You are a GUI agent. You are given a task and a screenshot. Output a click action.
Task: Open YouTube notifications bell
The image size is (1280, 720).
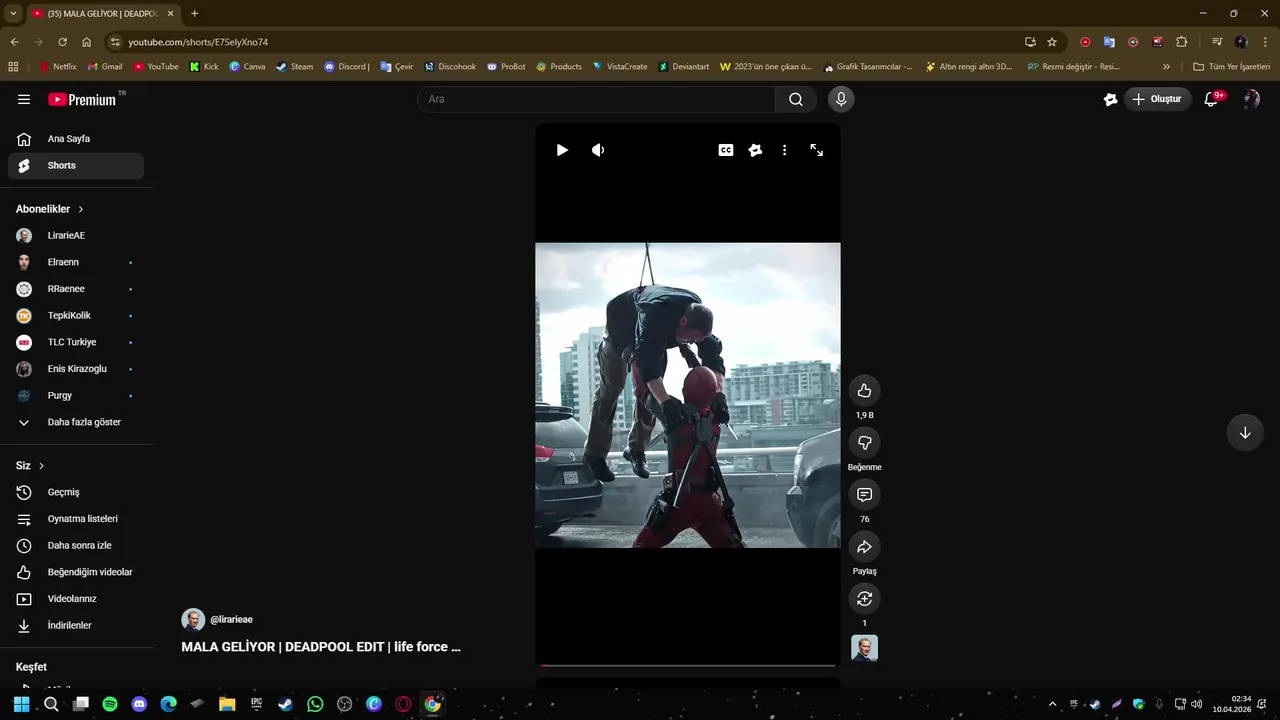pos(1211,99)
